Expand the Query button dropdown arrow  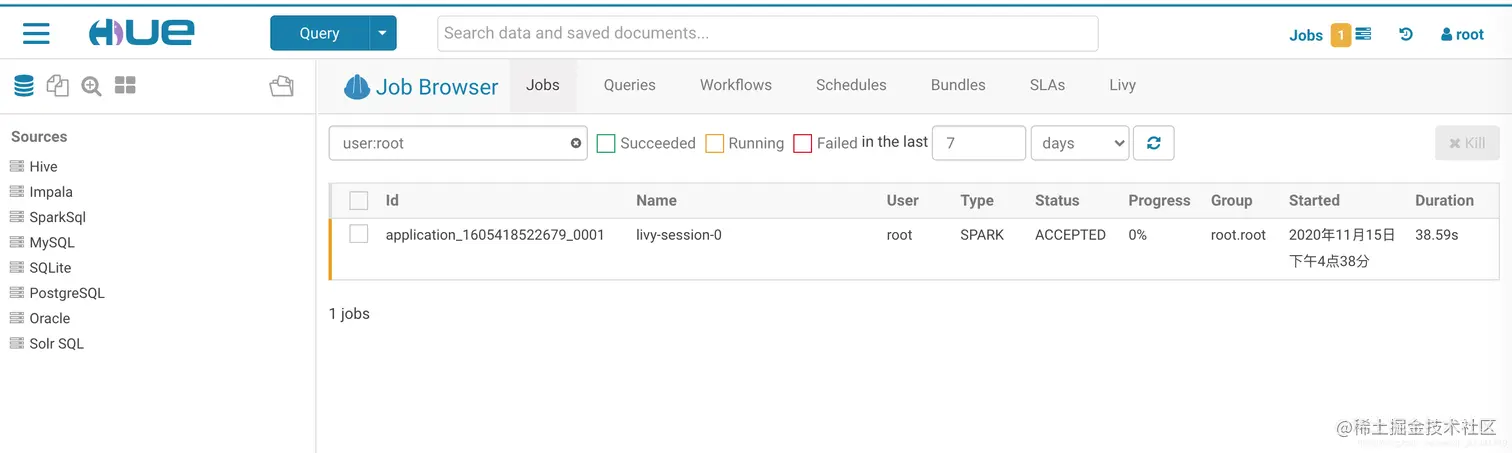click(383, 33)
